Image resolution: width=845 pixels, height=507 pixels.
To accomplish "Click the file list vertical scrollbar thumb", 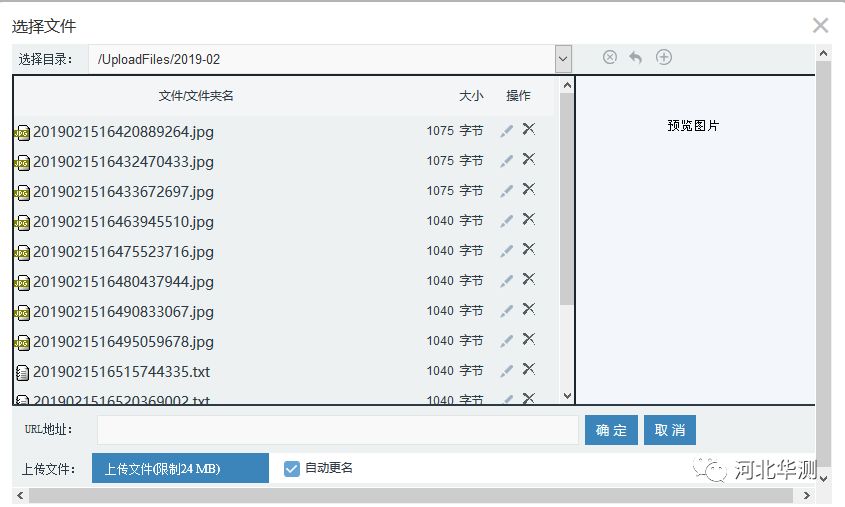I will [x=567, y=199].
